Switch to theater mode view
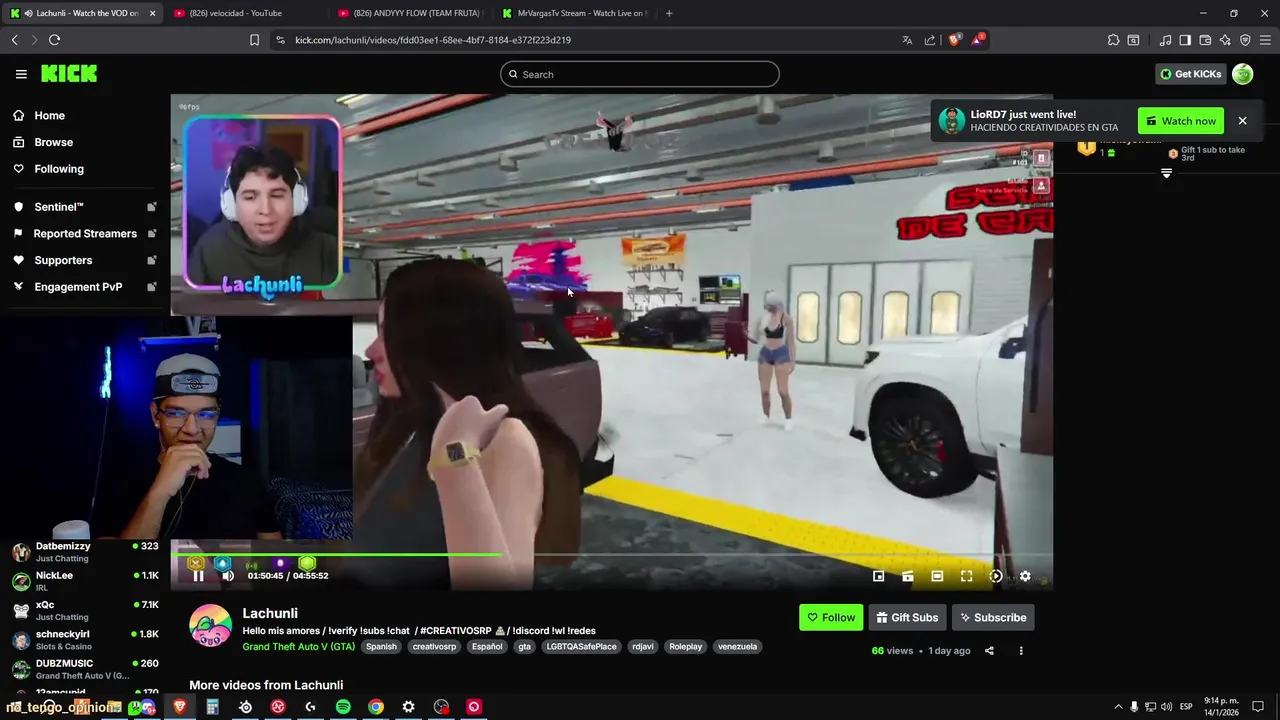Screen dimensions: 1280x720 pos(937,576)
